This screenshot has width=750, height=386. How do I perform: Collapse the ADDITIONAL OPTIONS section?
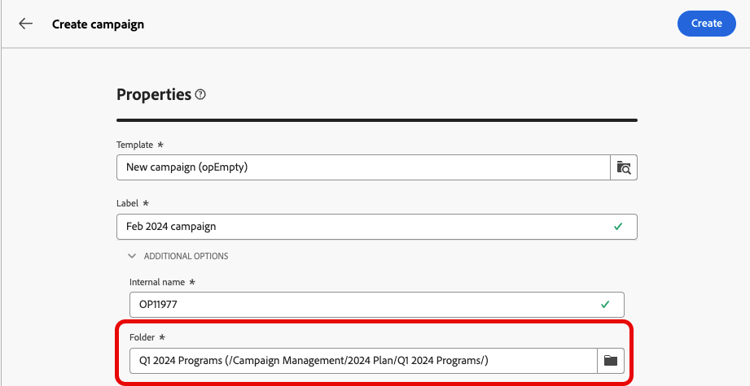point(178,256)
